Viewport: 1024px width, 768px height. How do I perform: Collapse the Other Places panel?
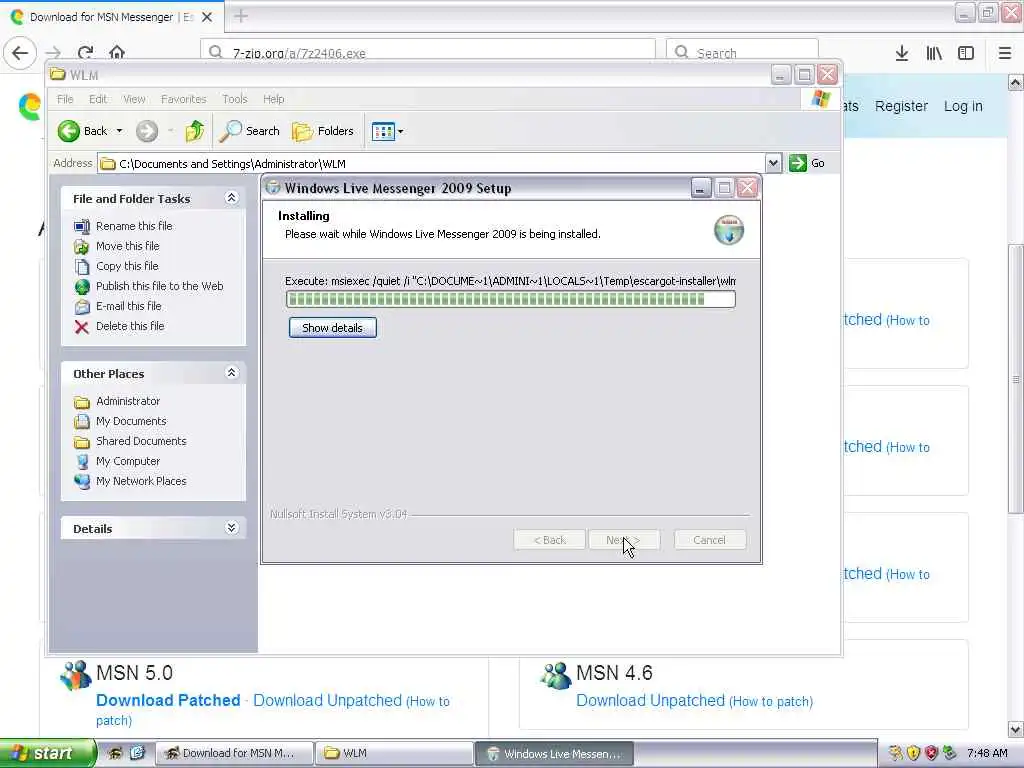[231, 373]
